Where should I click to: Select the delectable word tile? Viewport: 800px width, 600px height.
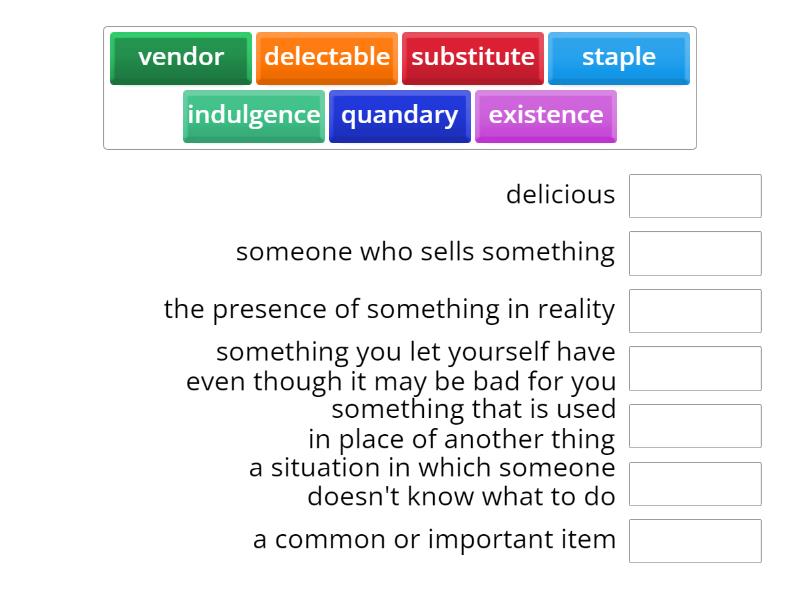tap(327, 57)
